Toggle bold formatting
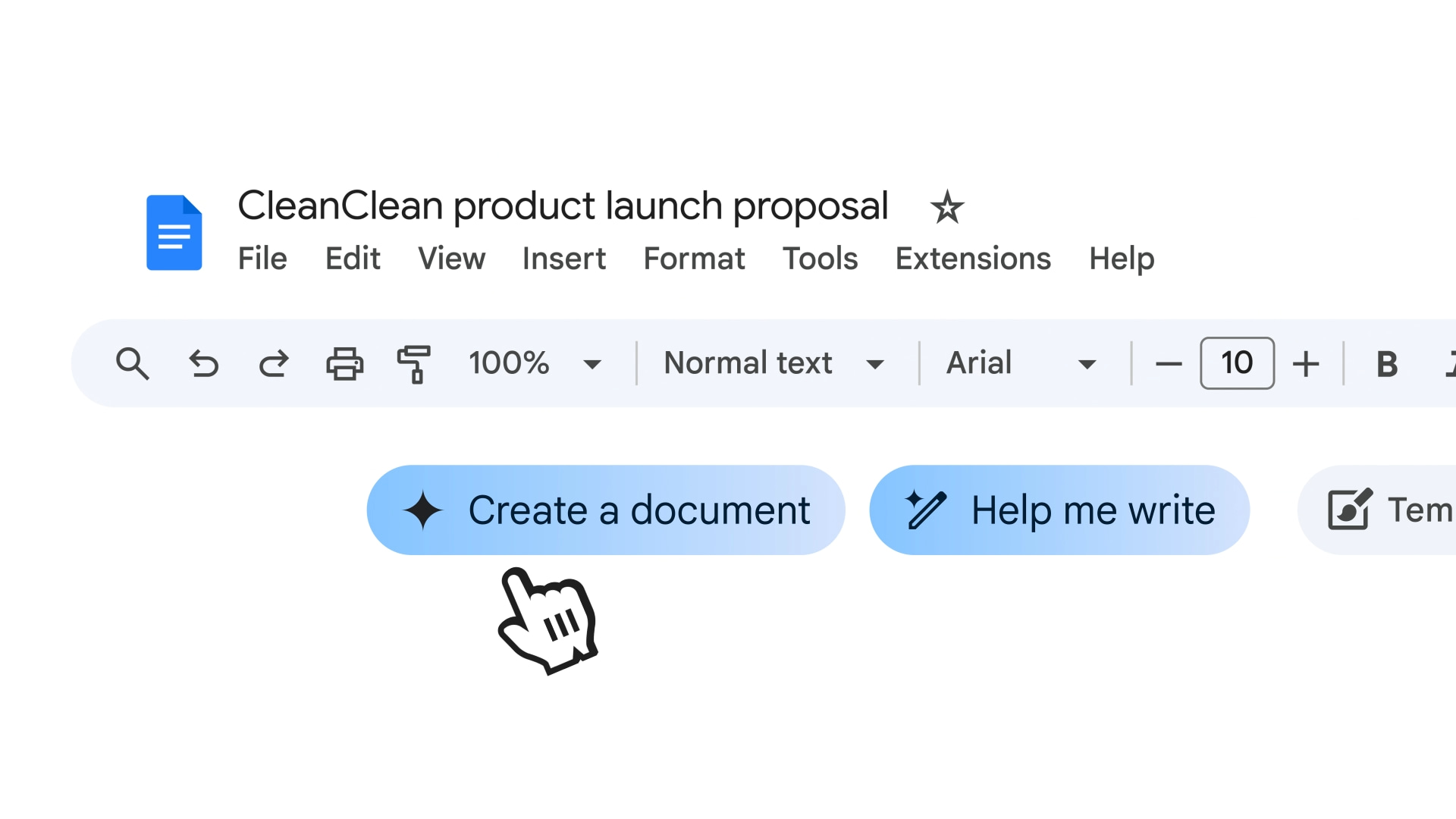 1386,364
